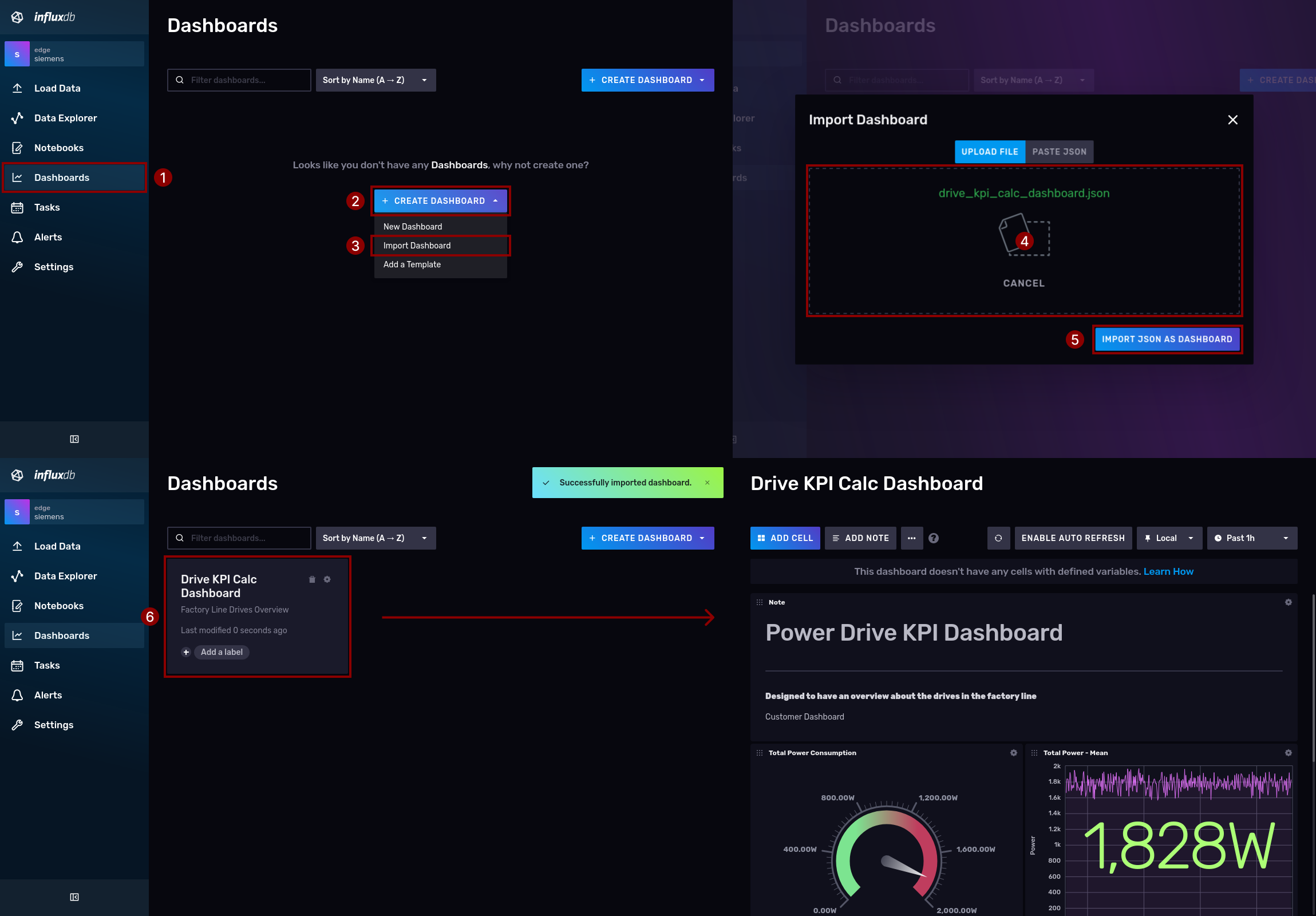Select Import Dashboard from the create menu

click(x=417, y=246)
